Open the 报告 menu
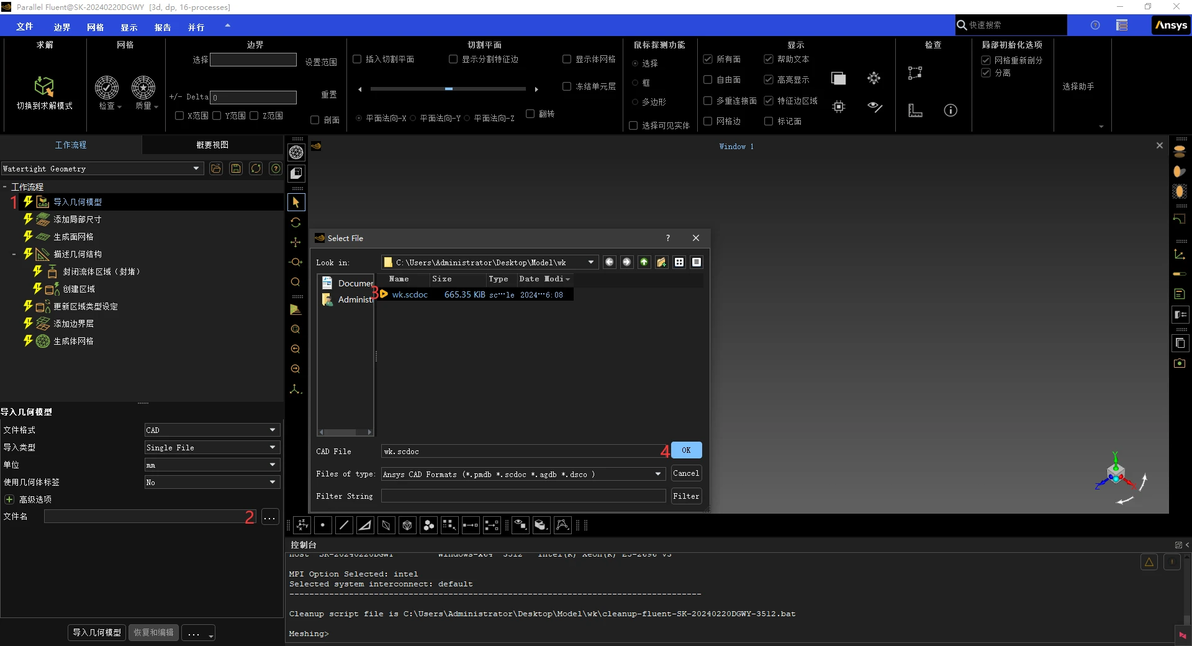Screen dimensions: 1192x646 point(163,27)
